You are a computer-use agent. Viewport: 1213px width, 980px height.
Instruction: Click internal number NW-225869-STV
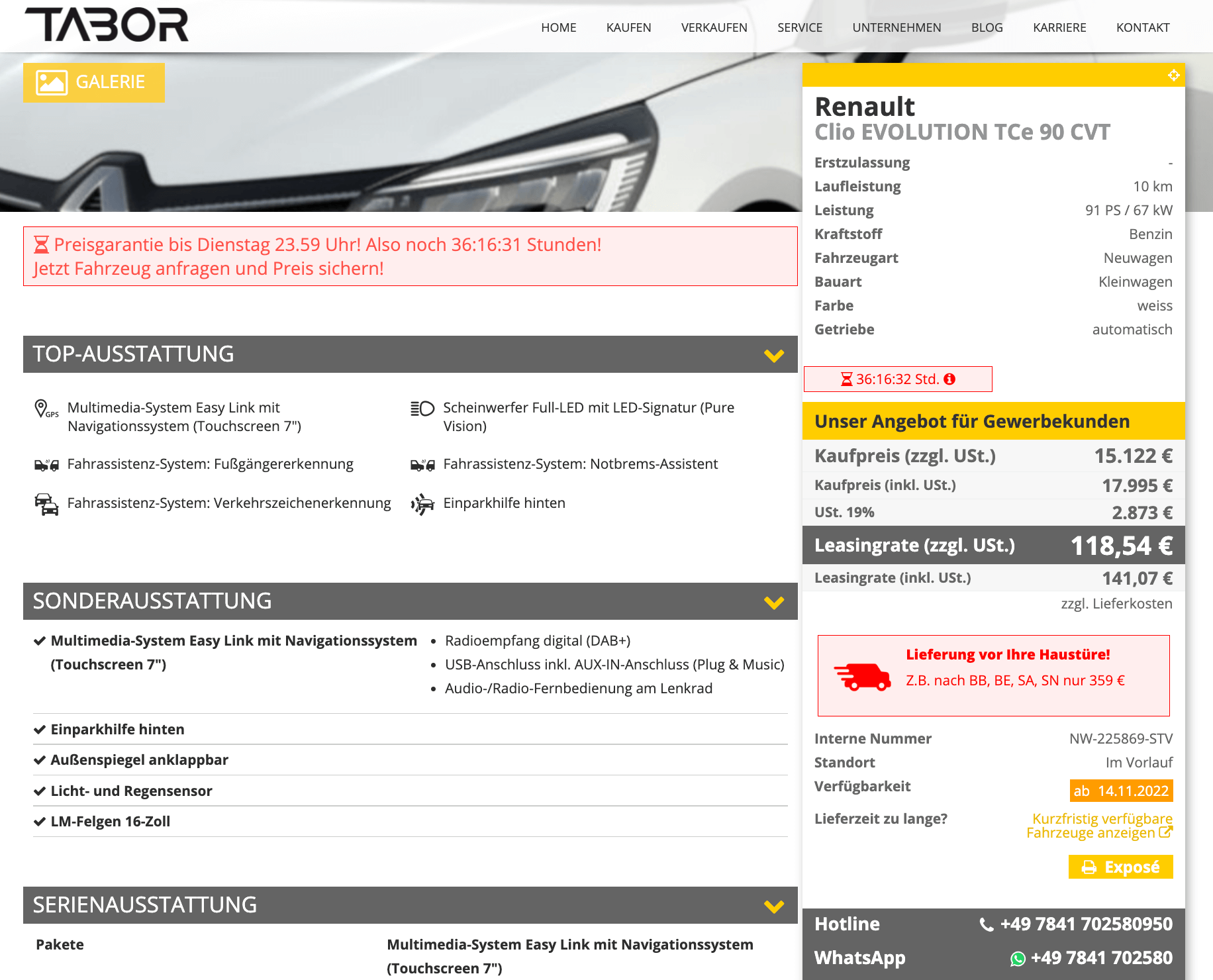pyautogui.click(x=1121, y=739)
